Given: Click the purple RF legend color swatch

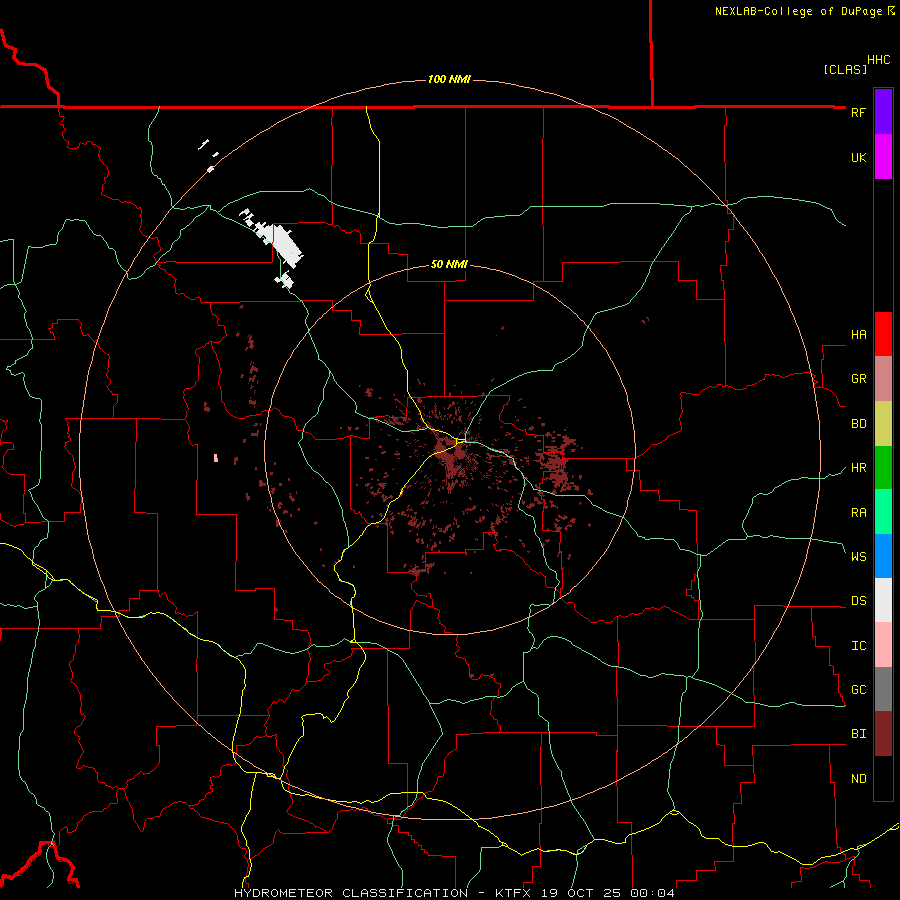Looking at the screenshot, I should click(883, 112).
